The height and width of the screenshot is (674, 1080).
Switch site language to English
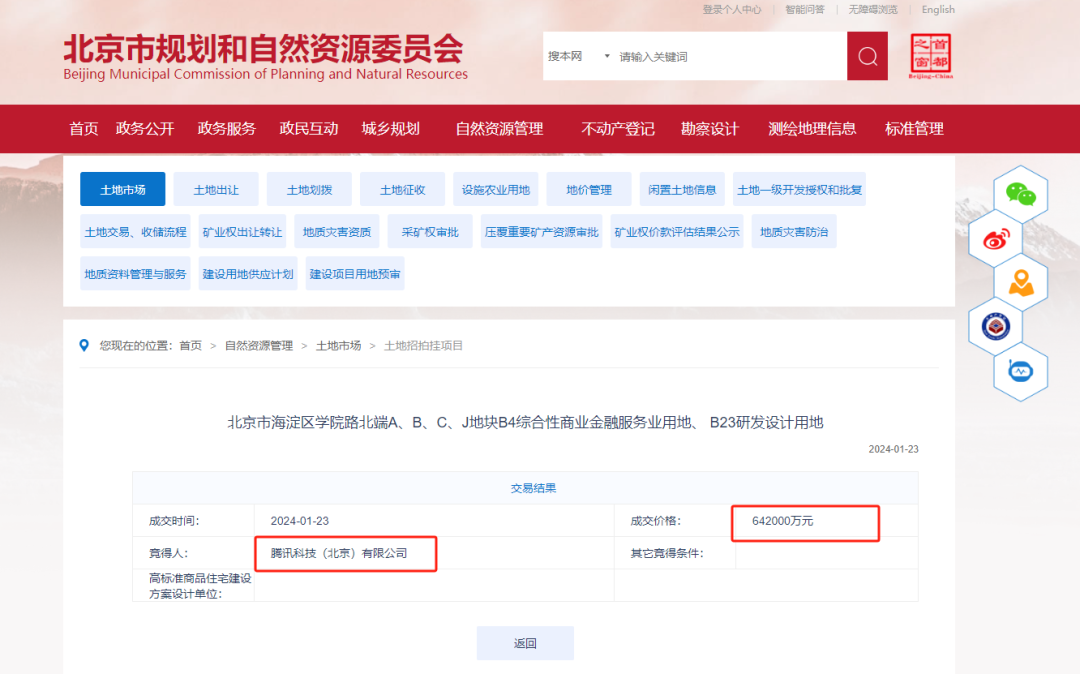(x=938, y=9)
